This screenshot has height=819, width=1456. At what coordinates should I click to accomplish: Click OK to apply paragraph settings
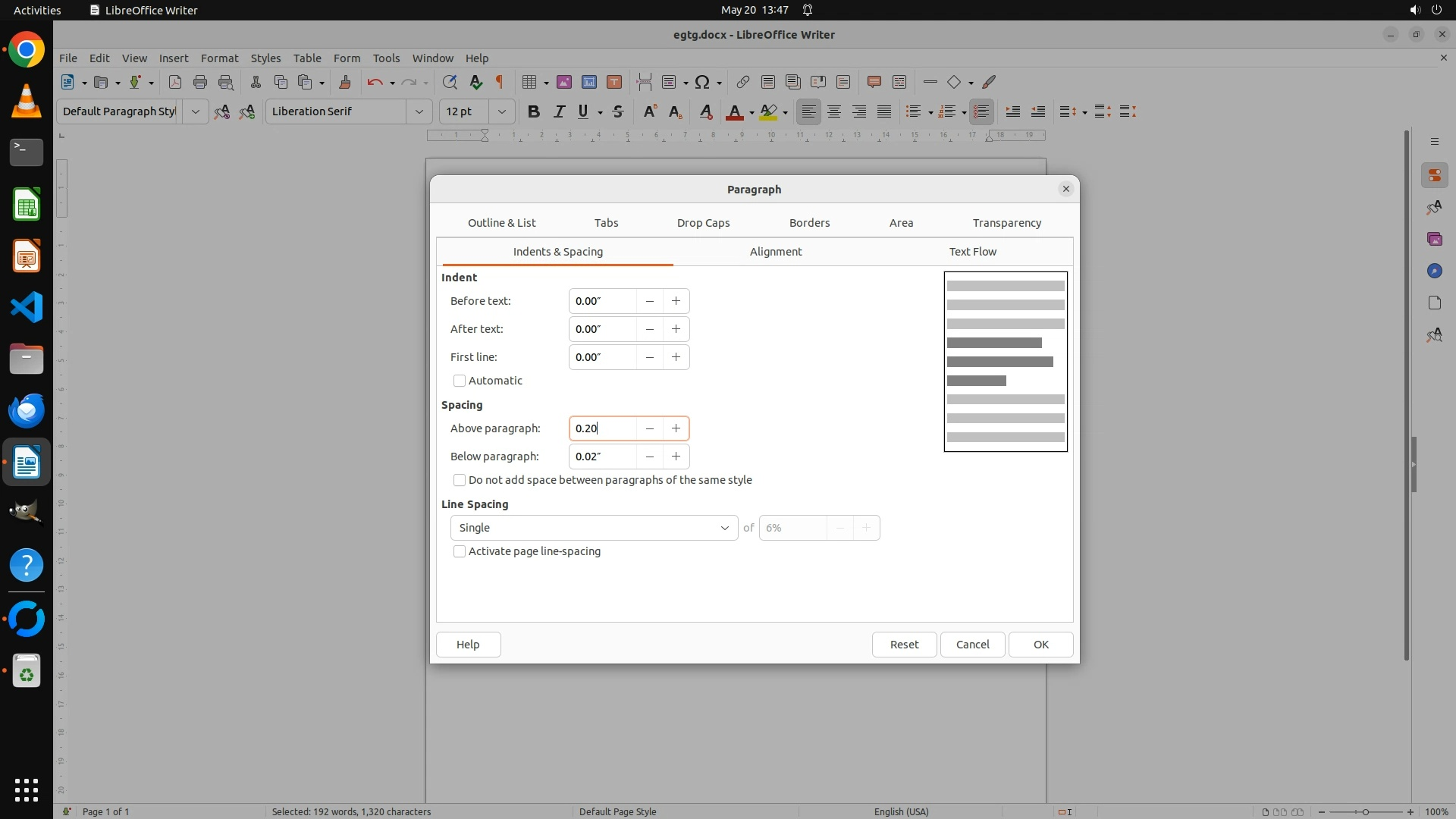(x=1040, y=645)
